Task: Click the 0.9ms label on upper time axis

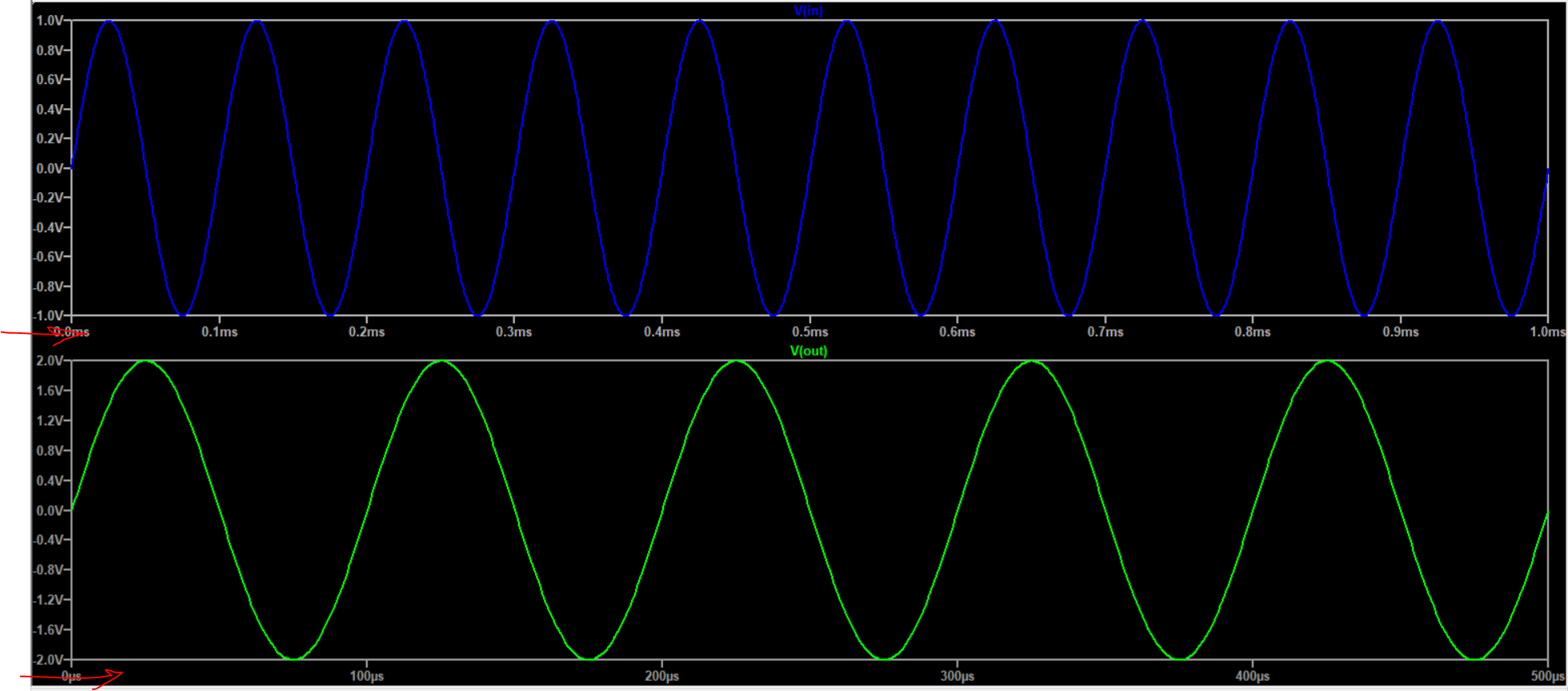Action: (1400, 331)
